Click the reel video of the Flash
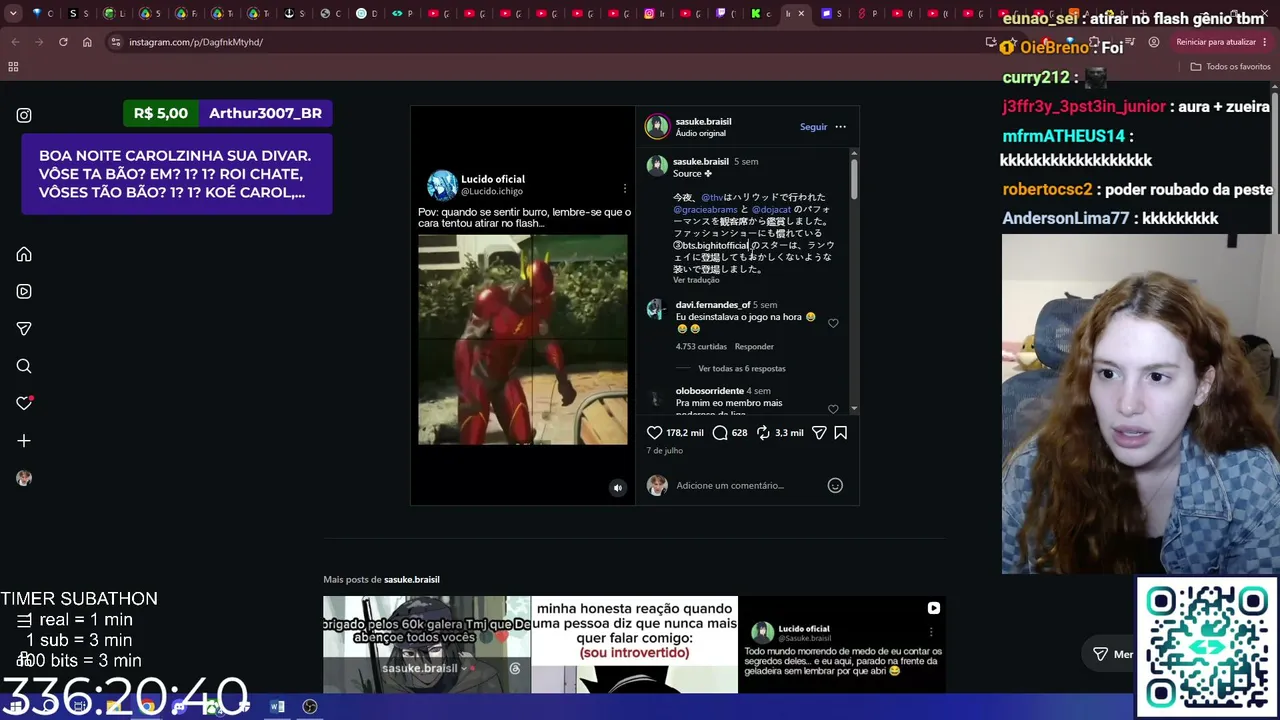The height and width of the screenshot is (720, 1280). tap(523, 339)
